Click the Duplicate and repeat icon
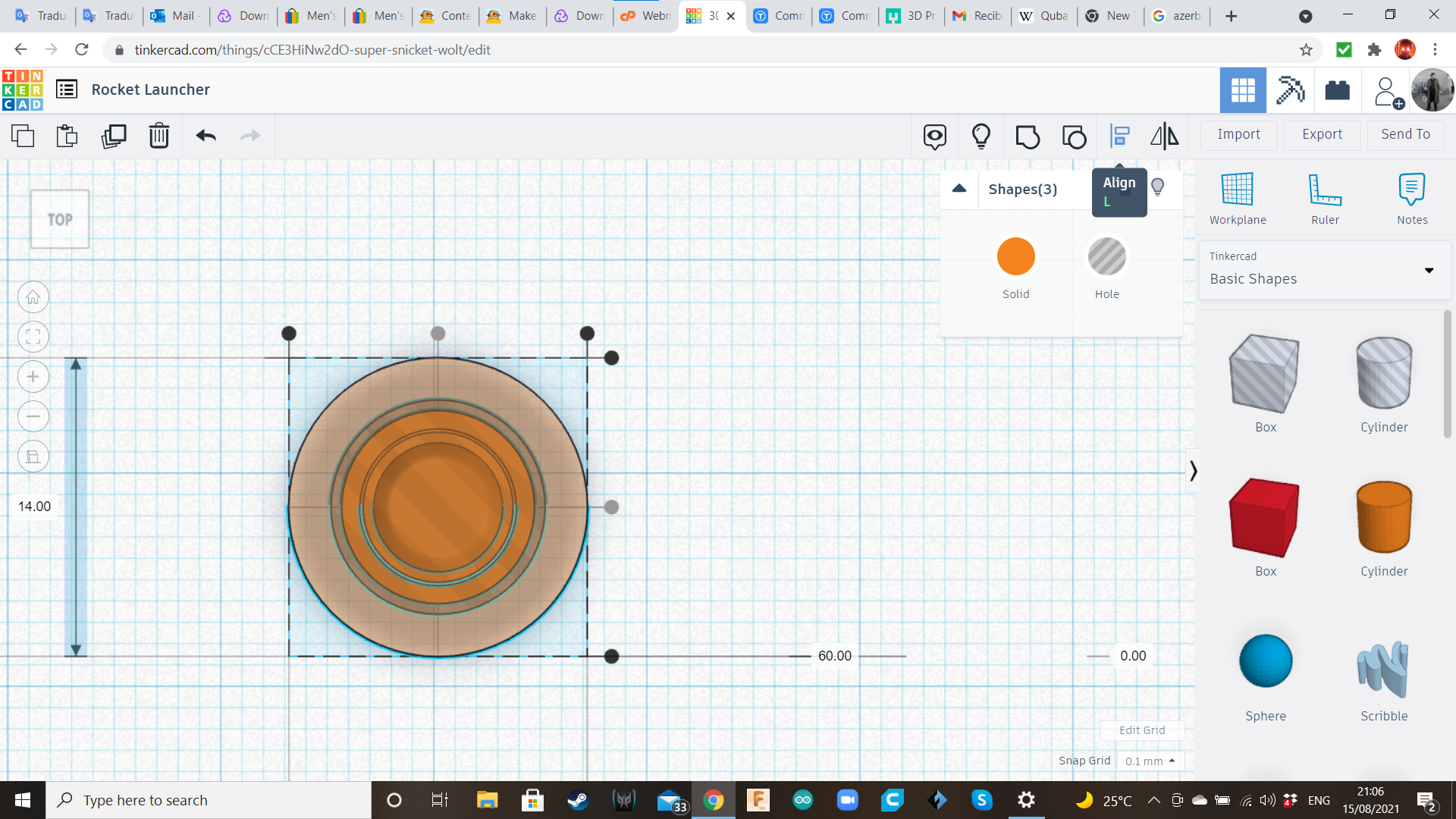The width and height of the screenshot is (1456, 819). [114, 136]
